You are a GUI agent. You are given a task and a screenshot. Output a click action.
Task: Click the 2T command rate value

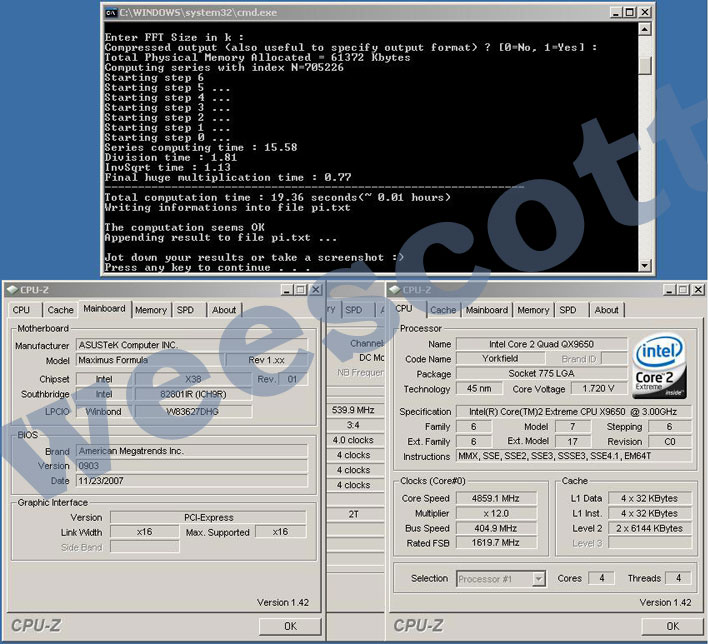coord(353,514)
